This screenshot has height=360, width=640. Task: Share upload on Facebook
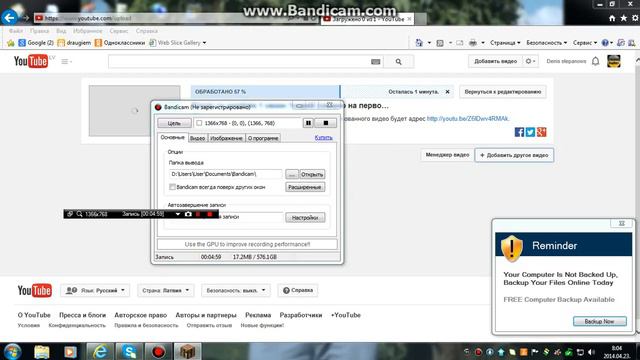pos(519,132)
